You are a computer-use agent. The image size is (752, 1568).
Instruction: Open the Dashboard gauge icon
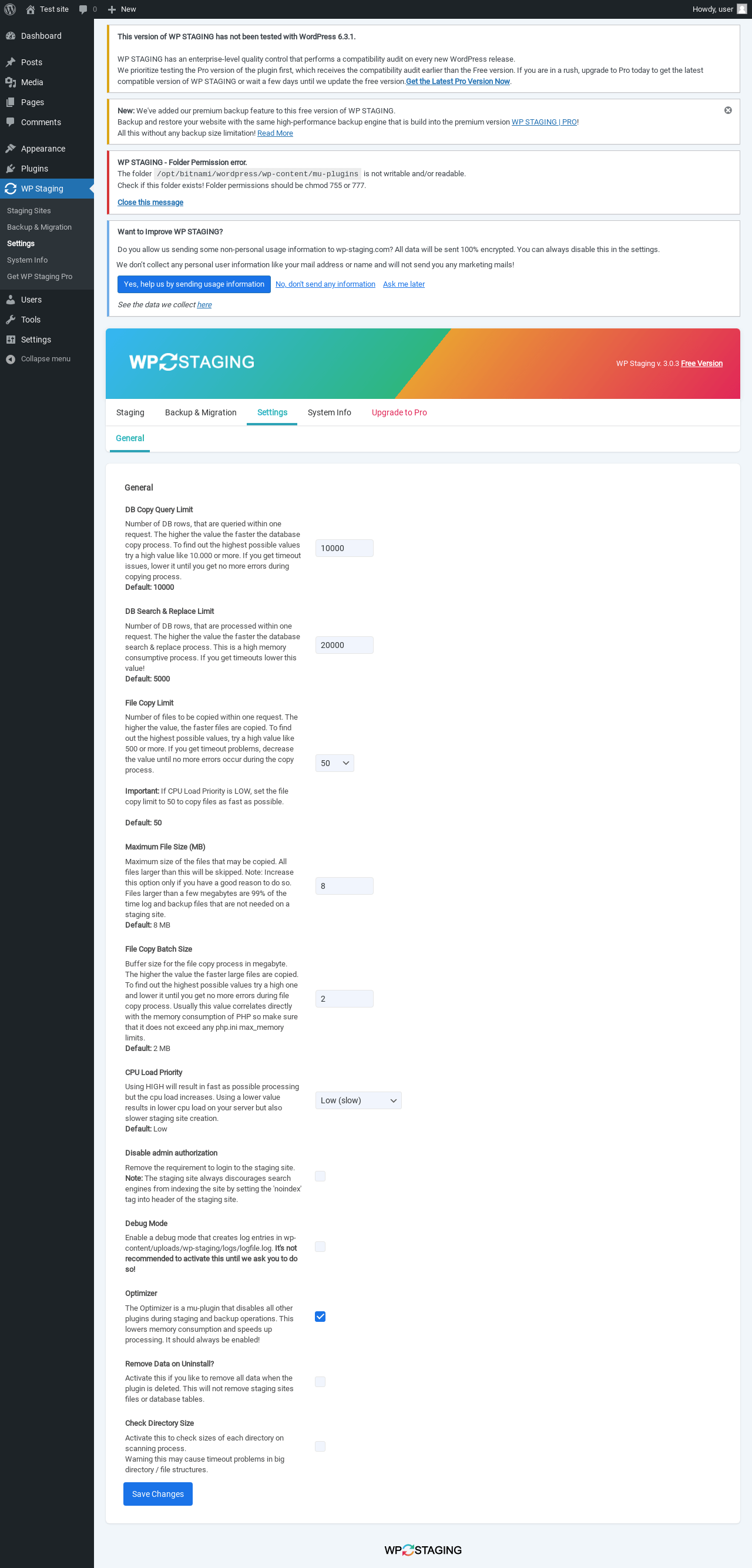11,36
